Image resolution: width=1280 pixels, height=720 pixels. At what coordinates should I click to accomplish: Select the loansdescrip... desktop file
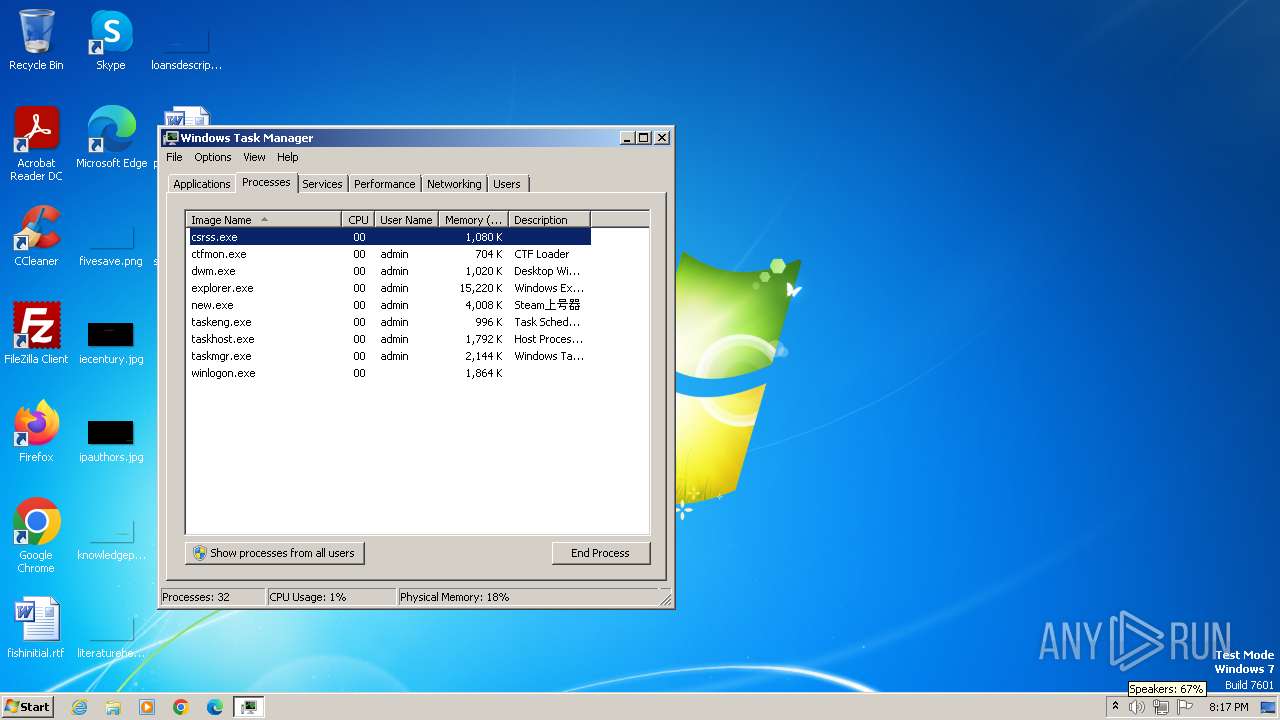pos(186,47)
